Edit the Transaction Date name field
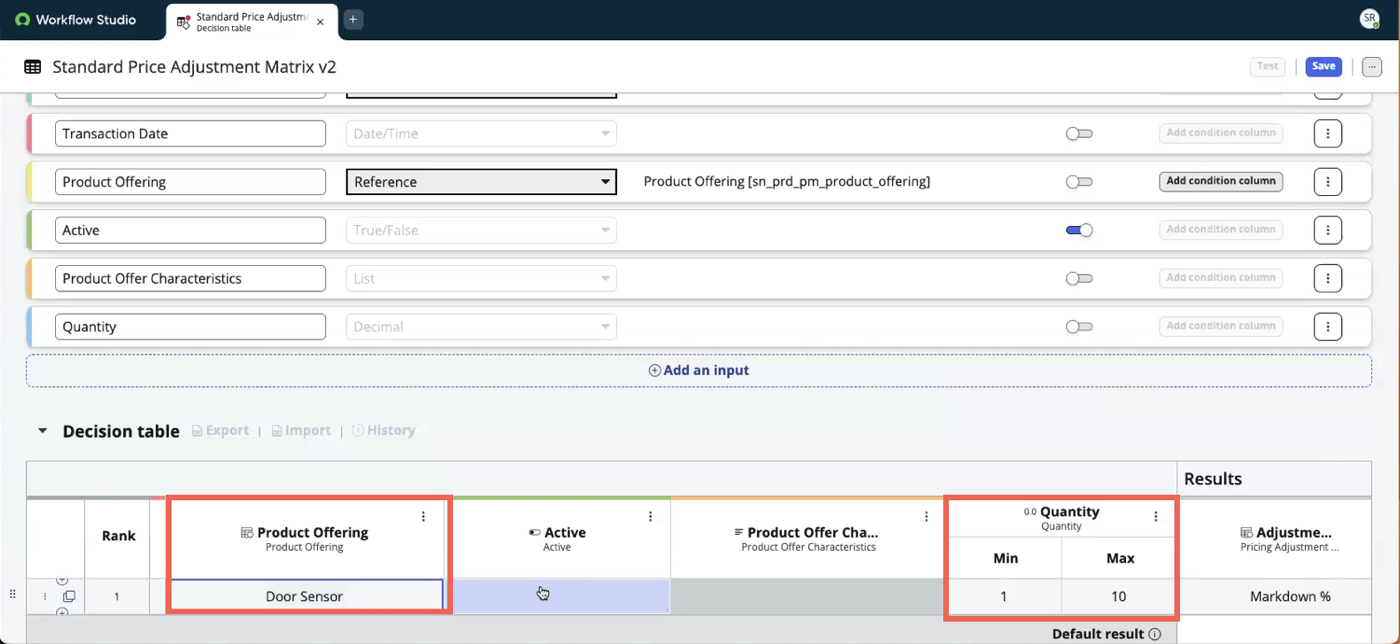The width and height of the screenshot is (1400, 644). [190, 133]
